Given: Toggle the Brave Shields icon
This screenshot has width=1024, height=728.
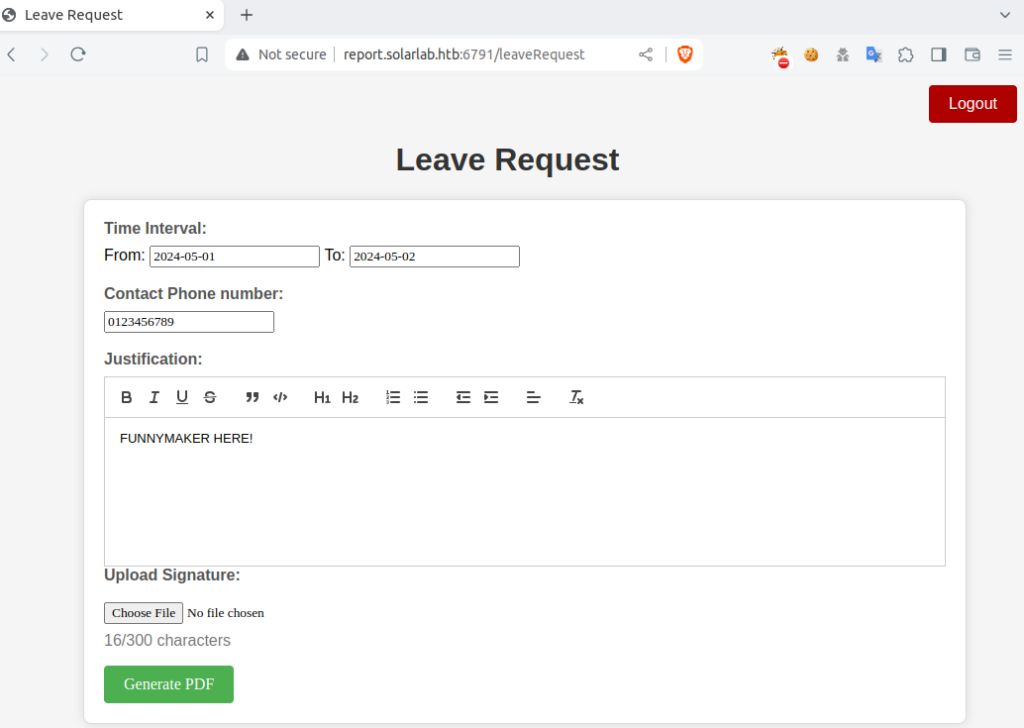Looking at the screenshot, I should pos(685,55).
